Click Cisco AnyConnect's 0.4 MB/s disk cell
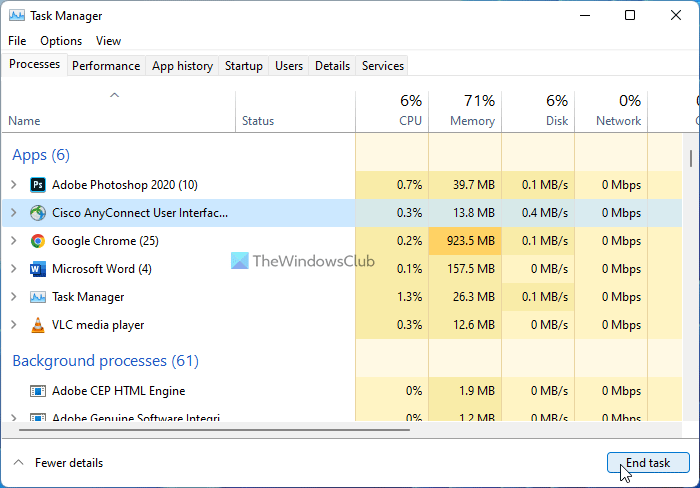700x488 pixels. (538, 213)
